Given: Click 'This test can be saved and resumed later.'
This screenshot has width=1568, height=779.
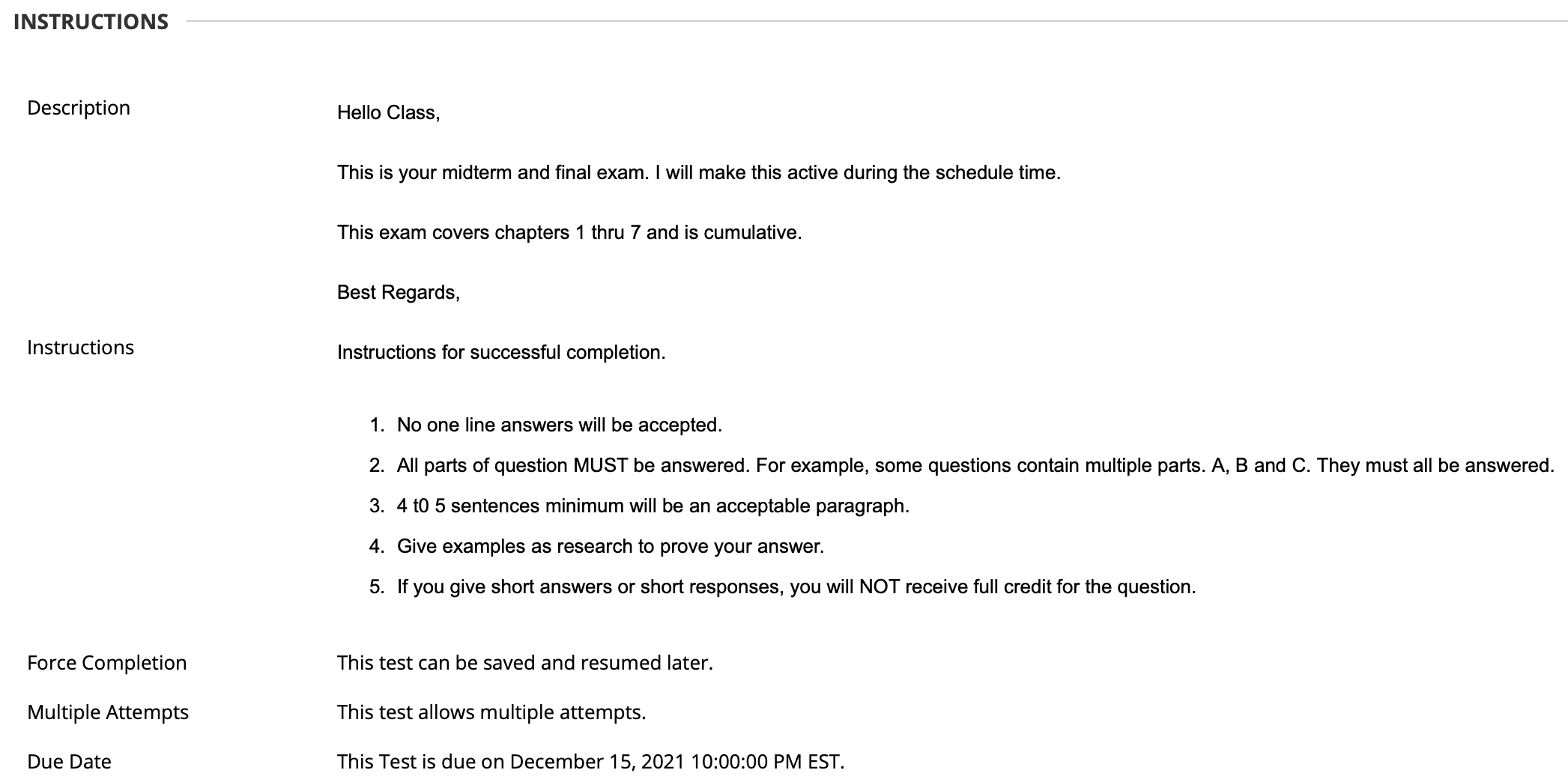Looking at the screenshot, I should coord(524,663).
